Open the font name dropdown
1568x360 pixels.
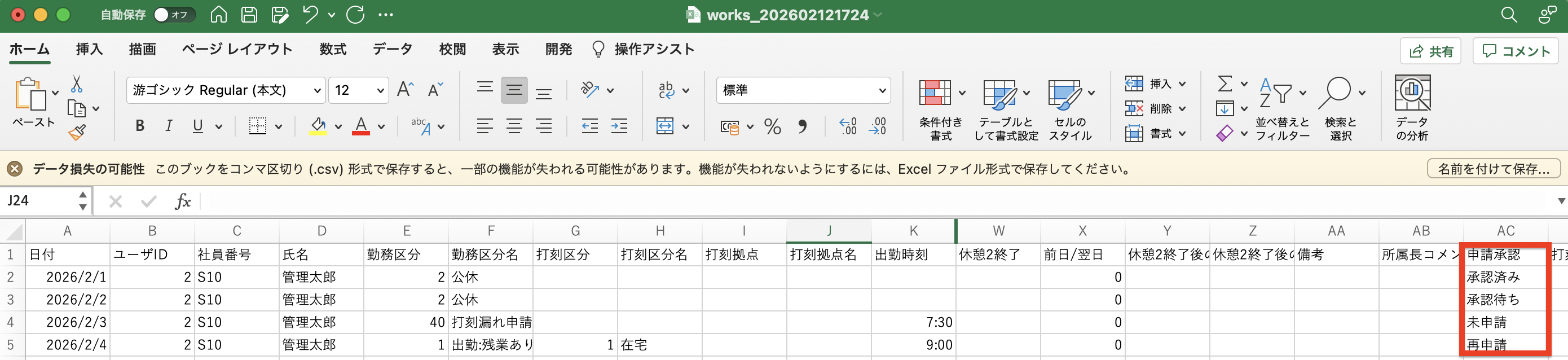[316, 91]
